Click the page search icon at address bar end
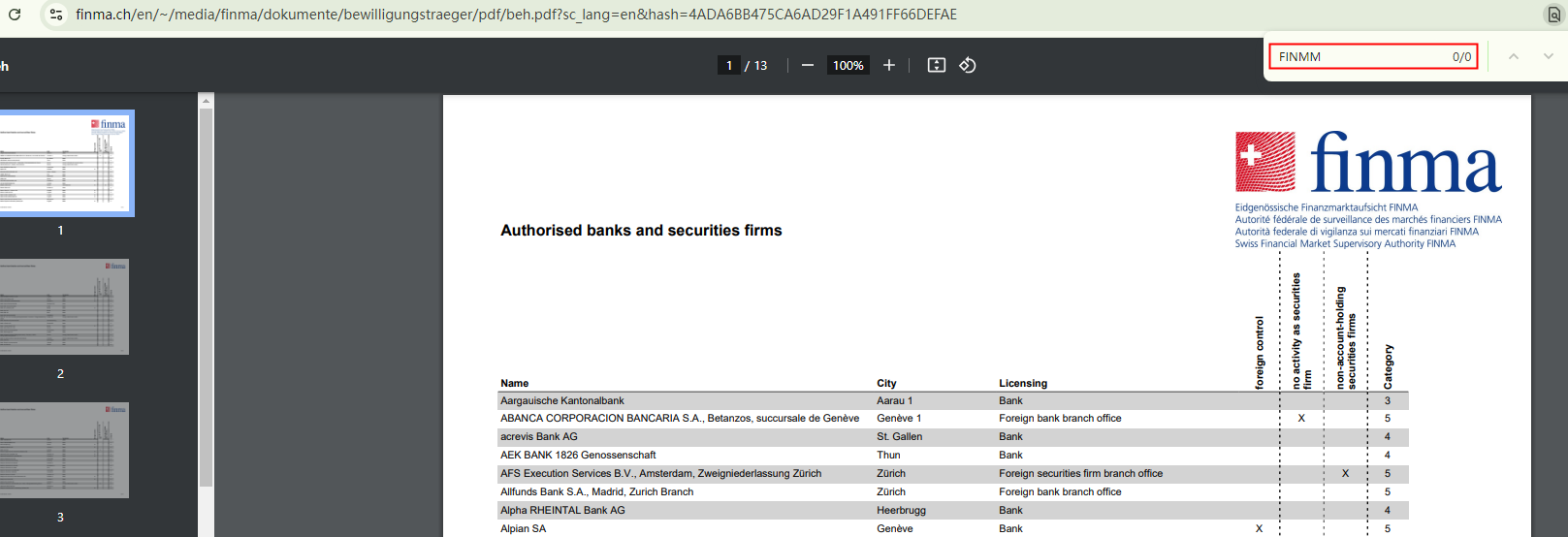Image resolution: width=1568 pixels, height=537 pixels. point(1554,15)
